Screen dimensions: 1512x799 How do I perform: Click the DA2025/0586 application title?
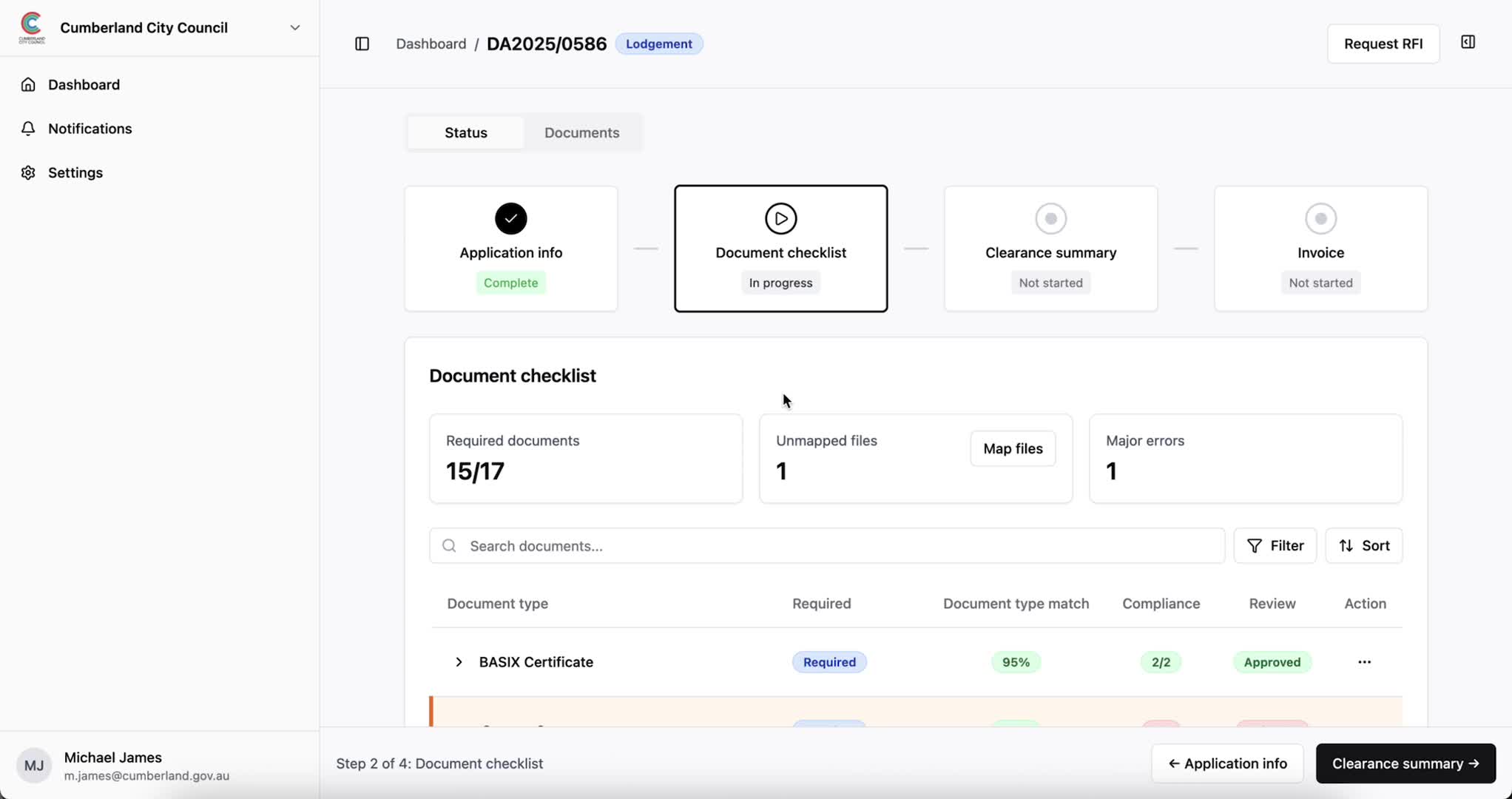coord(547,44)
